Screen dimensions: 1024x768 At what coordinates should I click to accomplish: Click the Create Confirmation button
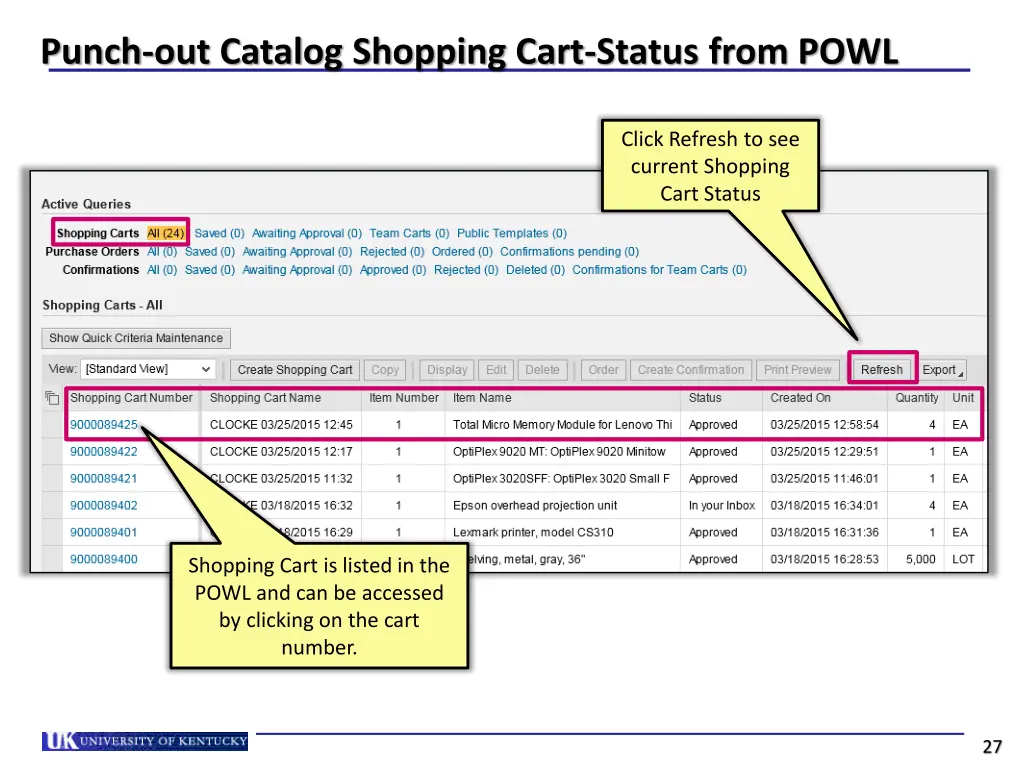click(690, 370)
